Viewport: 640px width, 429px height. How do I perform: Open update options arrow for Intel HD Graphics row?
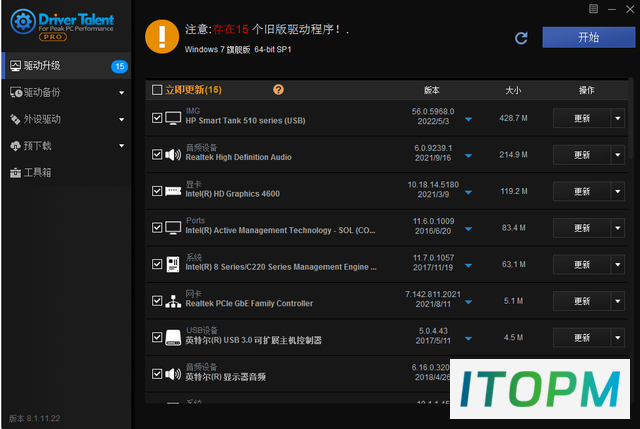point(618,191)
